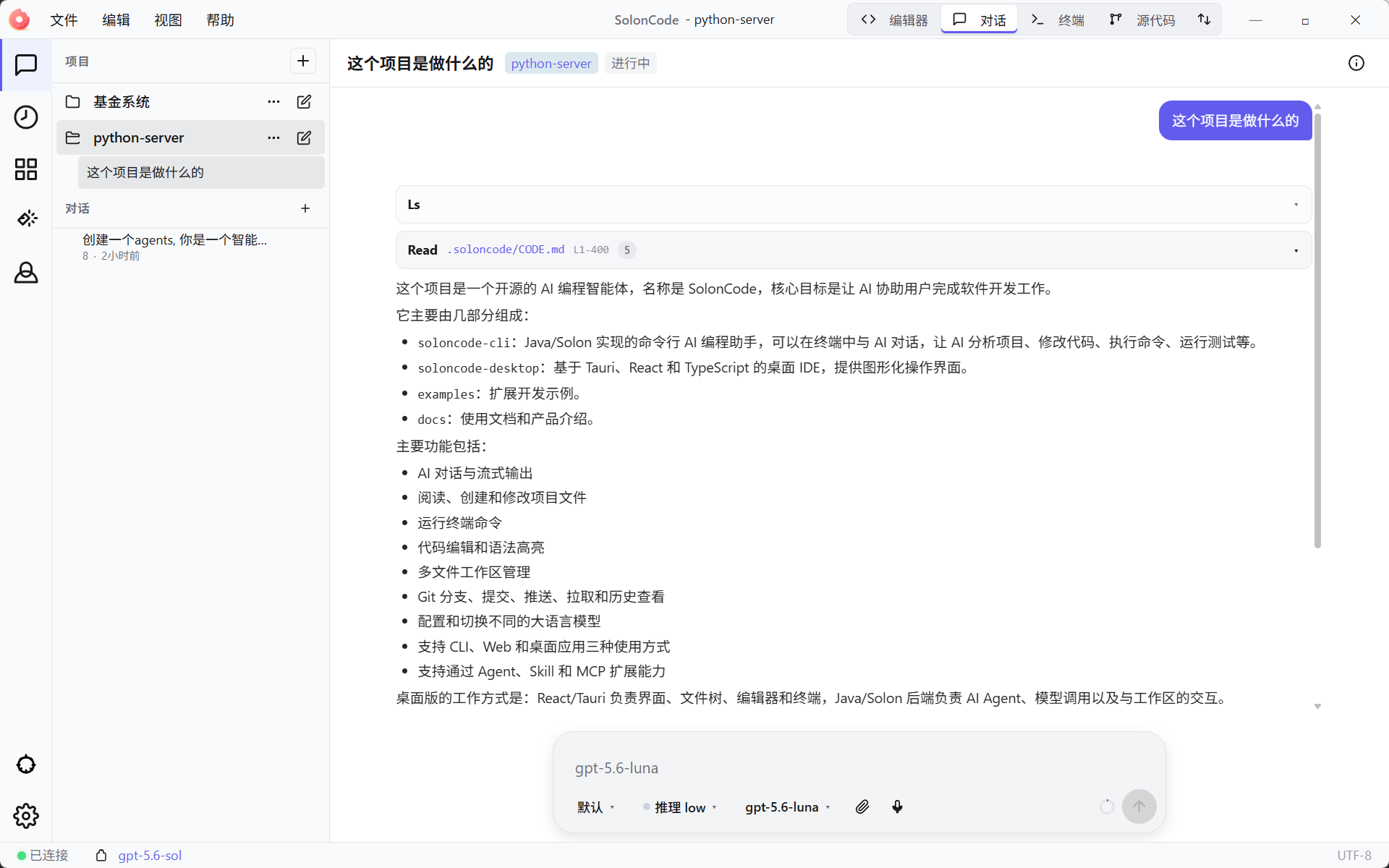
Task: Open the 推理 low reasoning dropdown
Action: click(680, 807)
